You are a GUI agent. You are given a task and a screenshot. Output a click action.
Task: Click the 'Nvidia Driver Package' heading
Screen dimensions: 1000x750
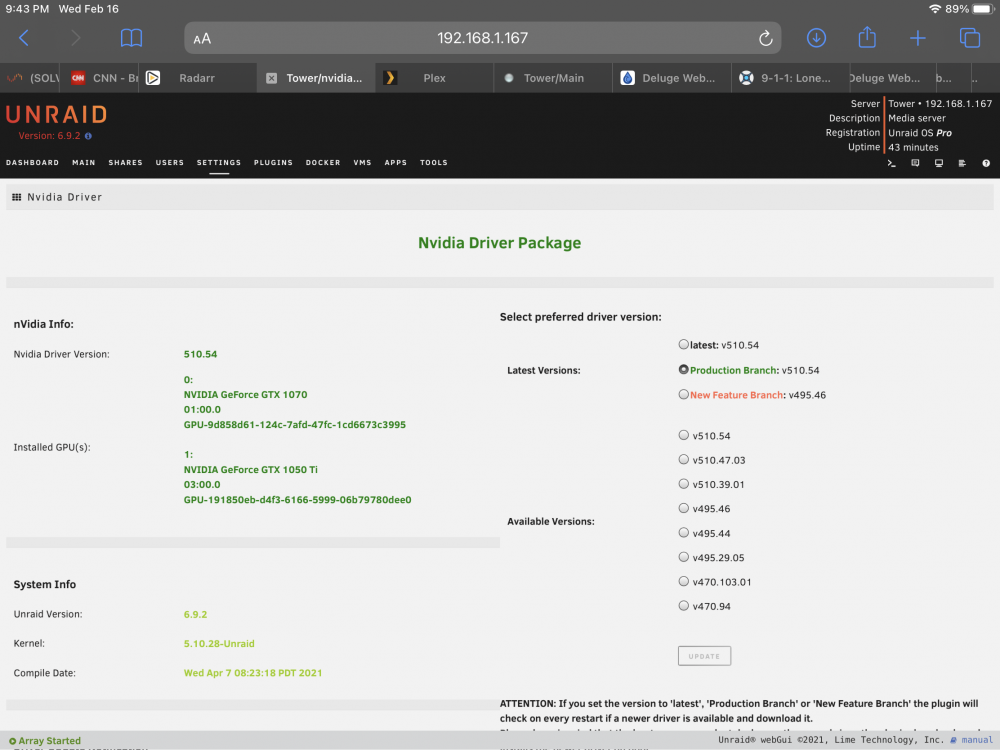coord(499,243)
